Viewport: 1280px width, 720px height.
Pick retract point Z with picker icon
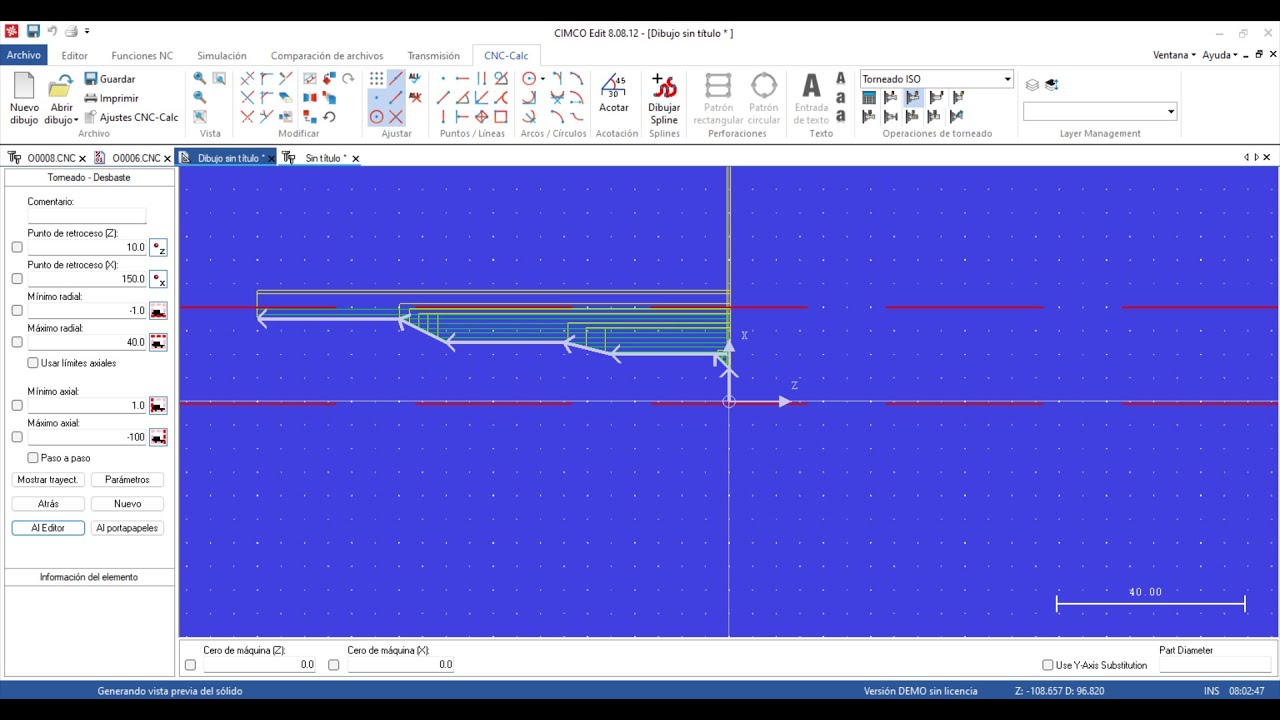pyautogui.click(x=158, y=247)
